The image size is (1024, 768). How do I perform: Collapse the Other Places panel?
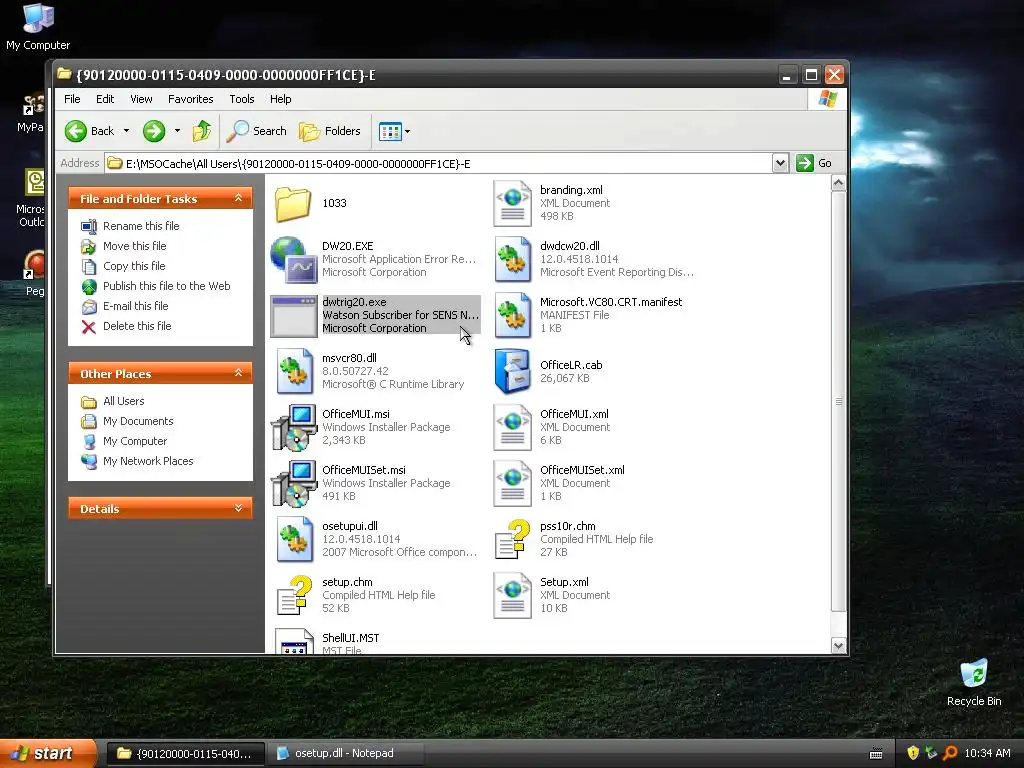click(x=238, y=373)
